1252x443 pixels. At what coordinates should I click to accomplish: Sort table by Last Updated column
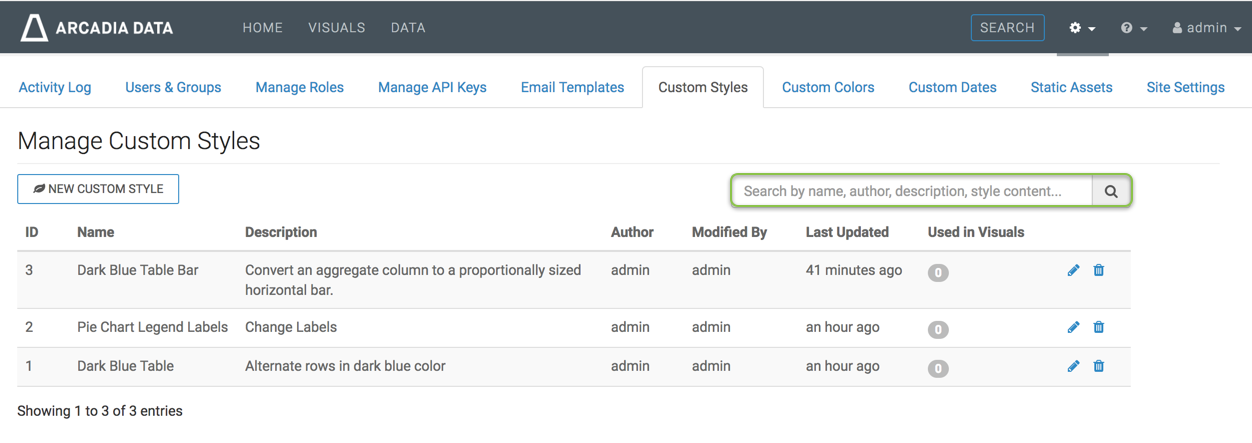tap(847, 232)
